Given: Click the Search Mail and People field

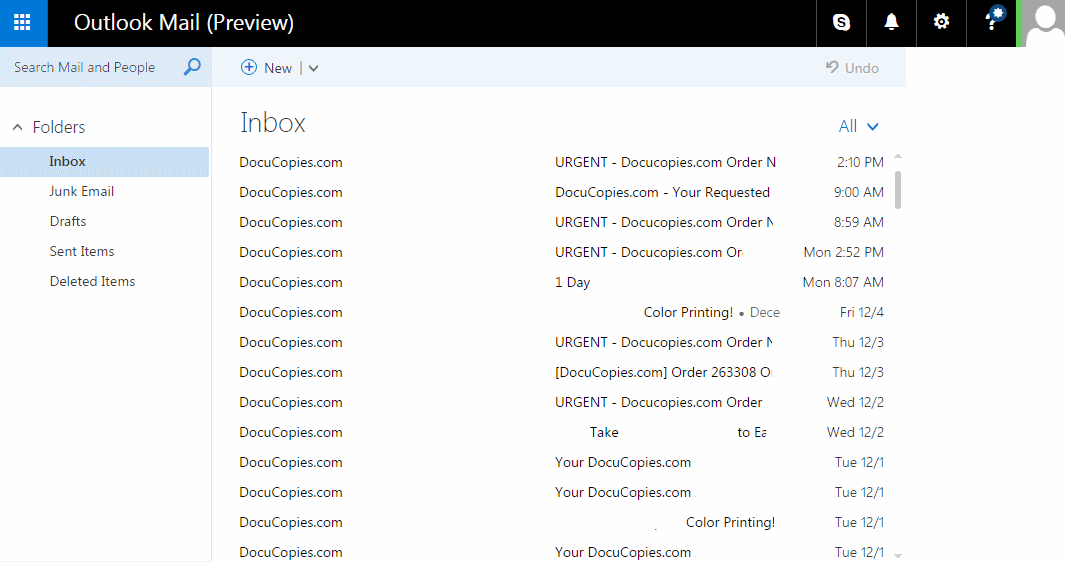Looking at the screenshot, I should (x=90, y=67).
